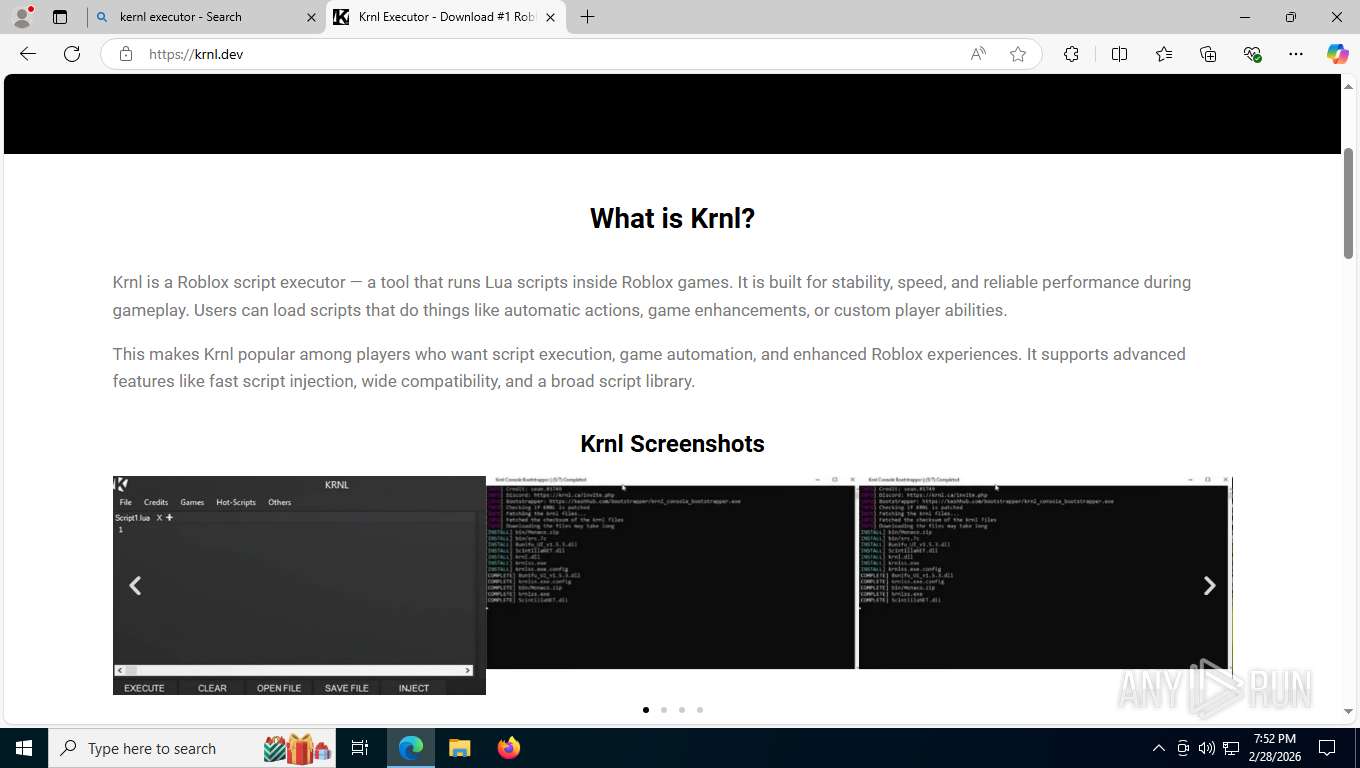Open tab actions menu icon
The height and width of the screenshot is (768, 1360).
60,17
